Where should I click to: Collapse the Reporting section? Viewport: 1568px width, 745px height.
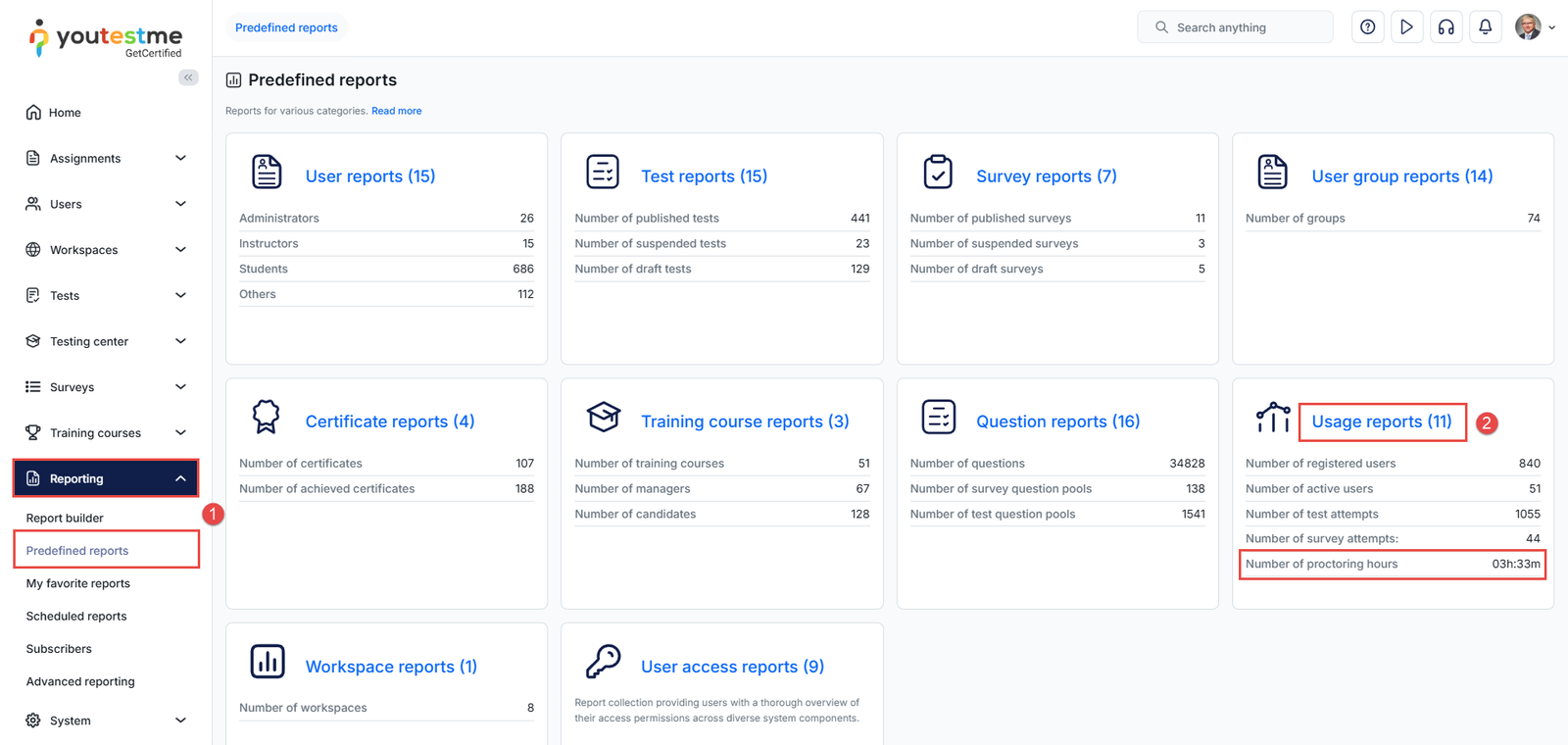[180, 478]
